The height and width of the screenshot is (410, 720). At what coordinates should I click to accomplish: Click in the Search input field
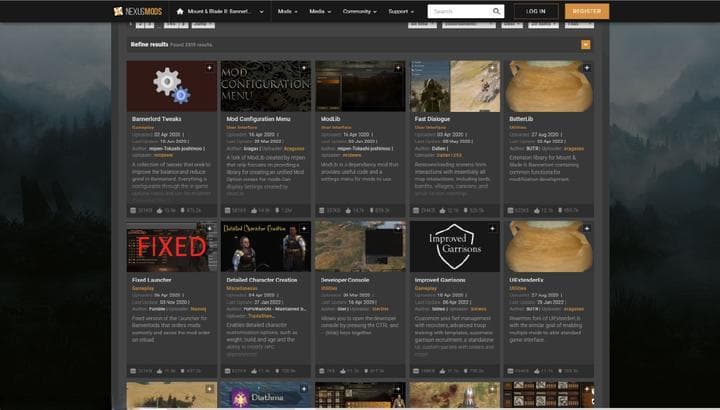(x=460, y=11)
